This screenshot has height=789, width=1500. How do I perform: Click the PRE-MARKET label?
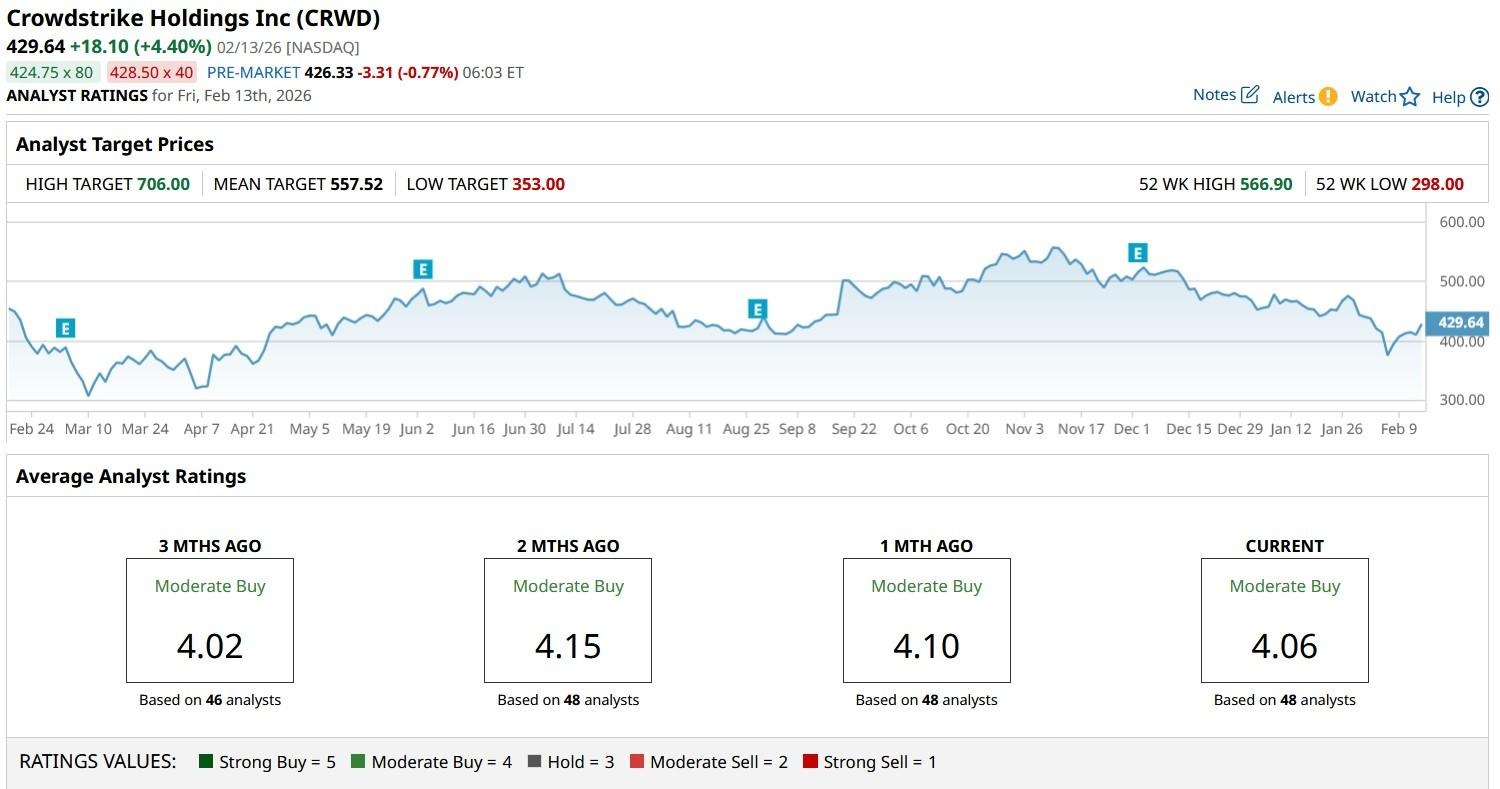pos(253,72)
